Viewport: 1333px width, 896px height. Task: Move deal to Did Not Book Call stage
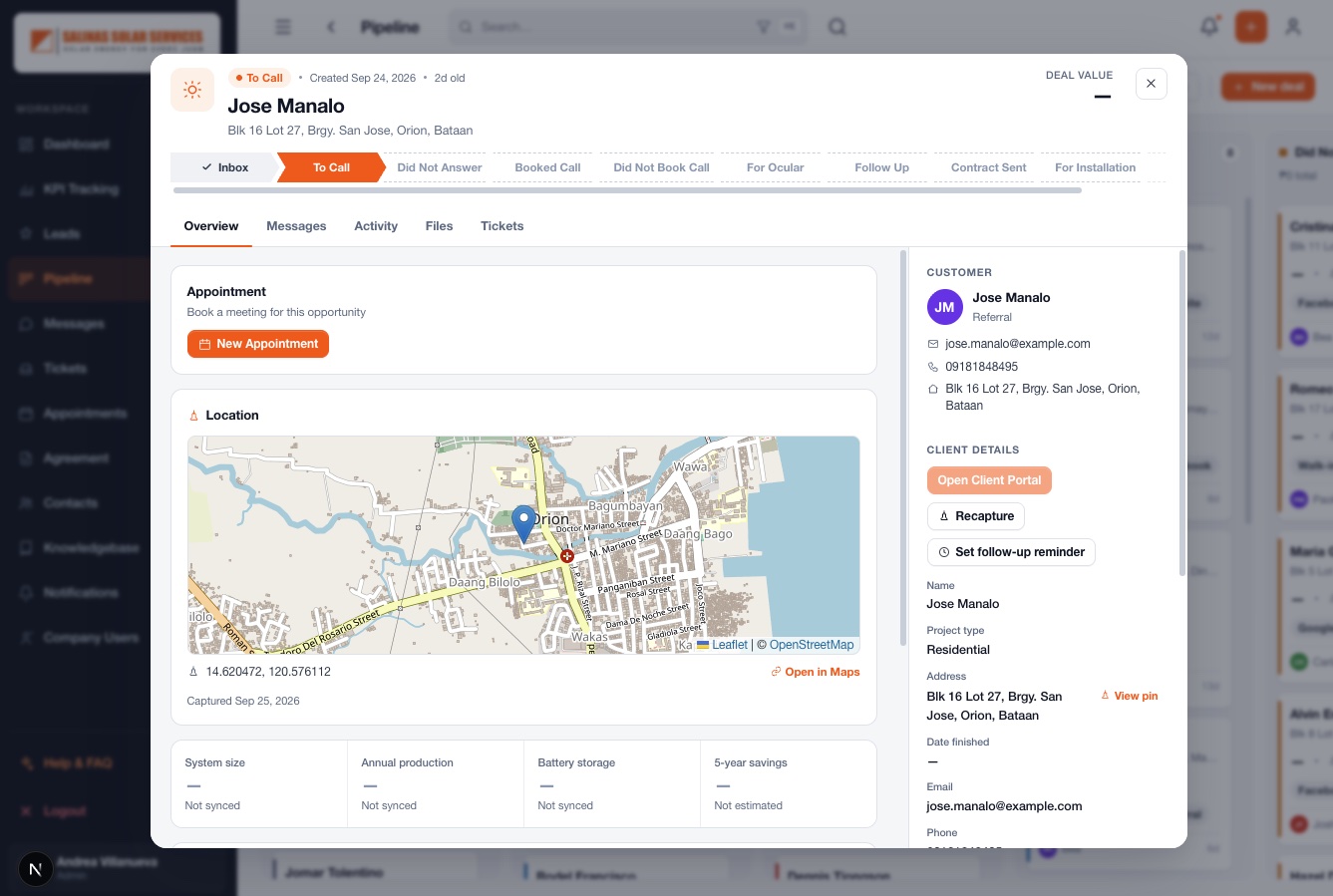[x=661, y=167]
